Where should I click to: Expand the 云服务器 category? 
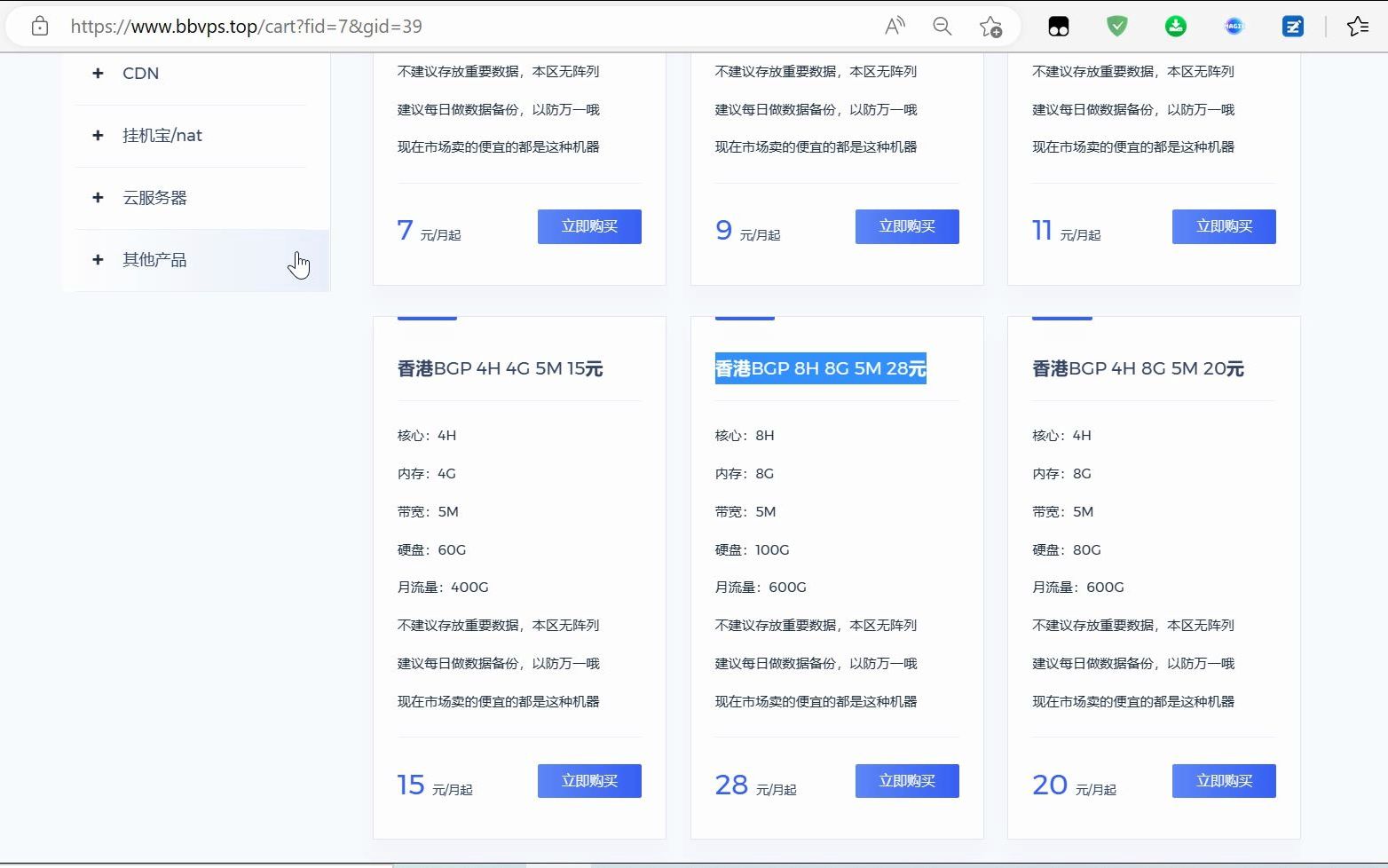[98, 198]
